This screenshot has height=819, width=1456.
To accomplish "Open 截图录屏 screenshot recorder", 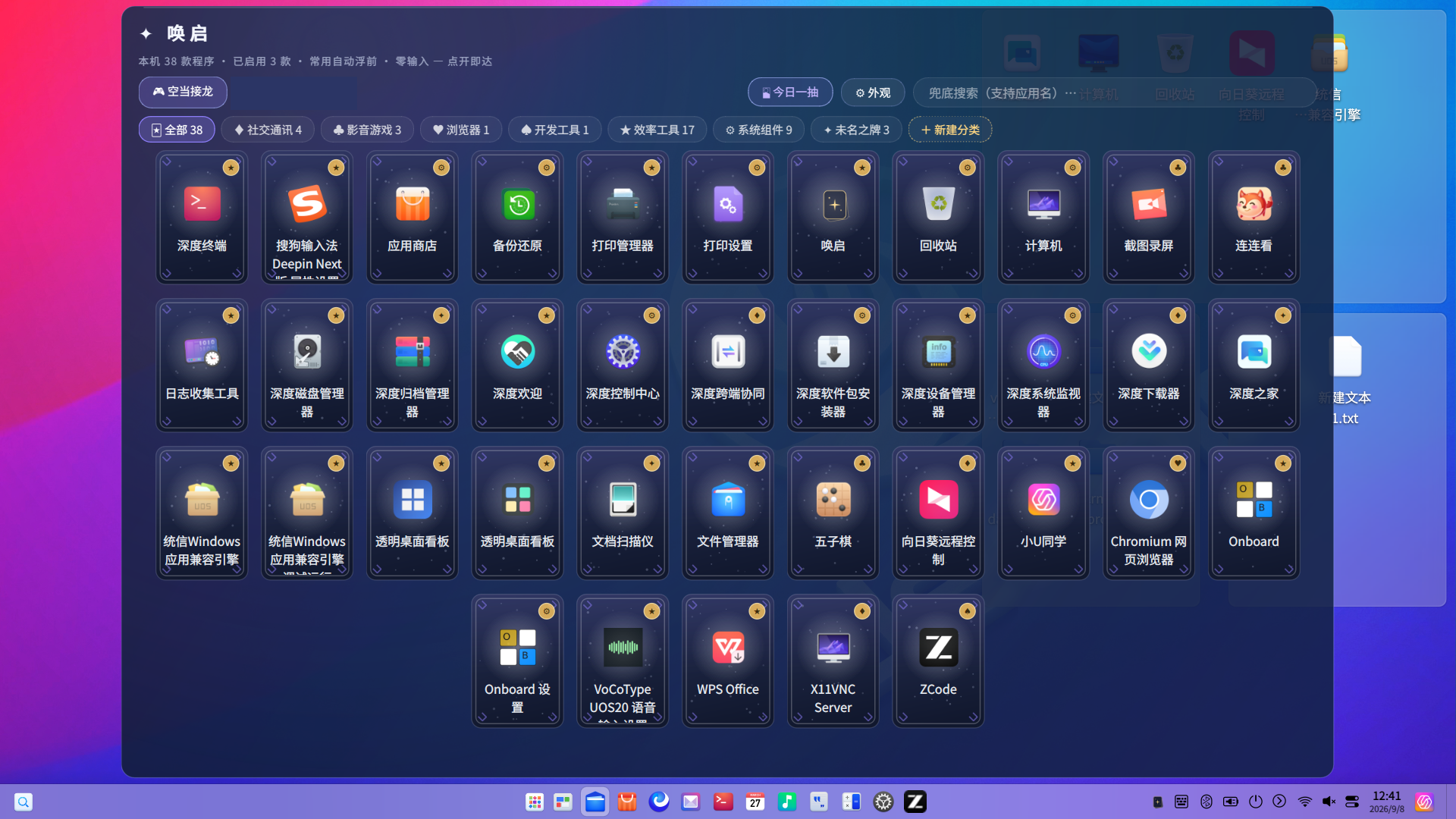I will tap(1149, 218).
